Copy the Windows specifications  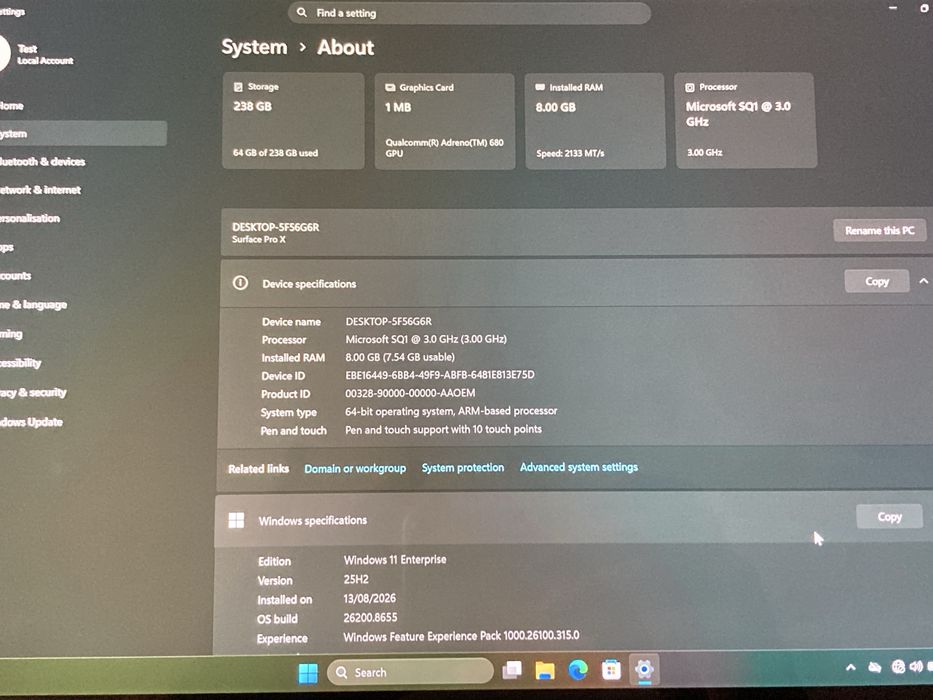(890, 517)
